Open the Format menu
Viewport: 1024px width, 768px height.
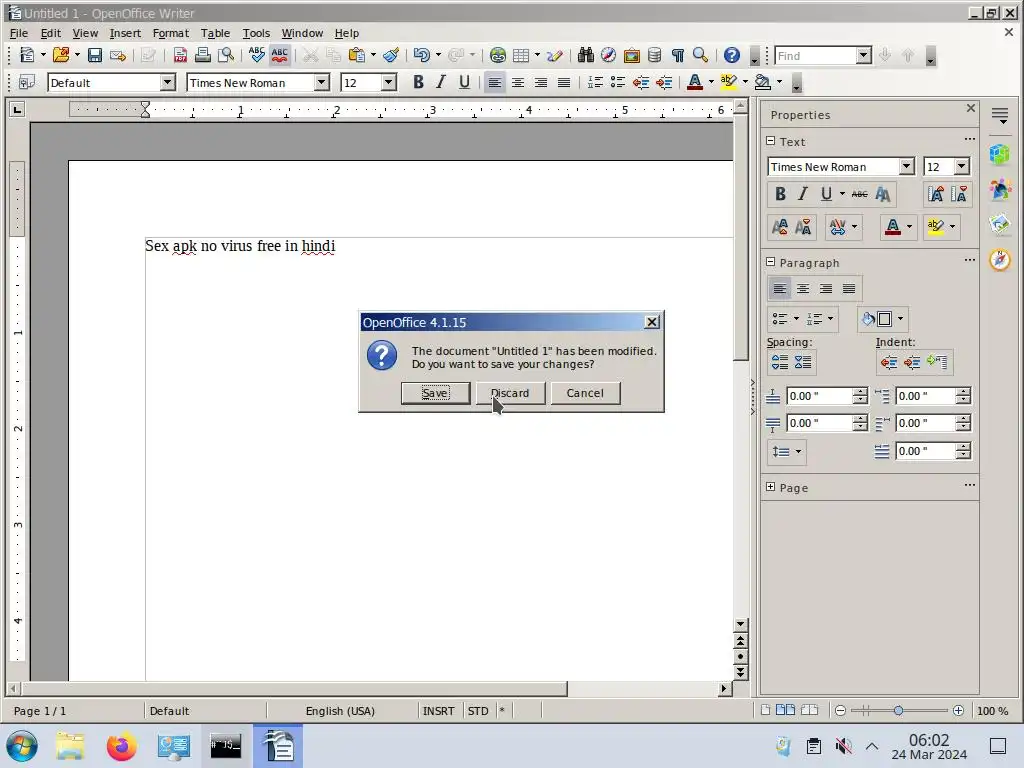point(170,33)
